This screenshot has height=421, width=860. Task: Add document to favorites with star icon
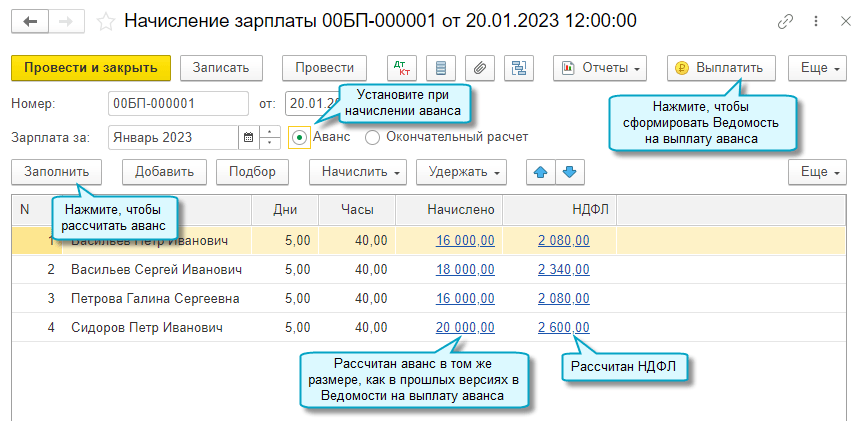106,21
